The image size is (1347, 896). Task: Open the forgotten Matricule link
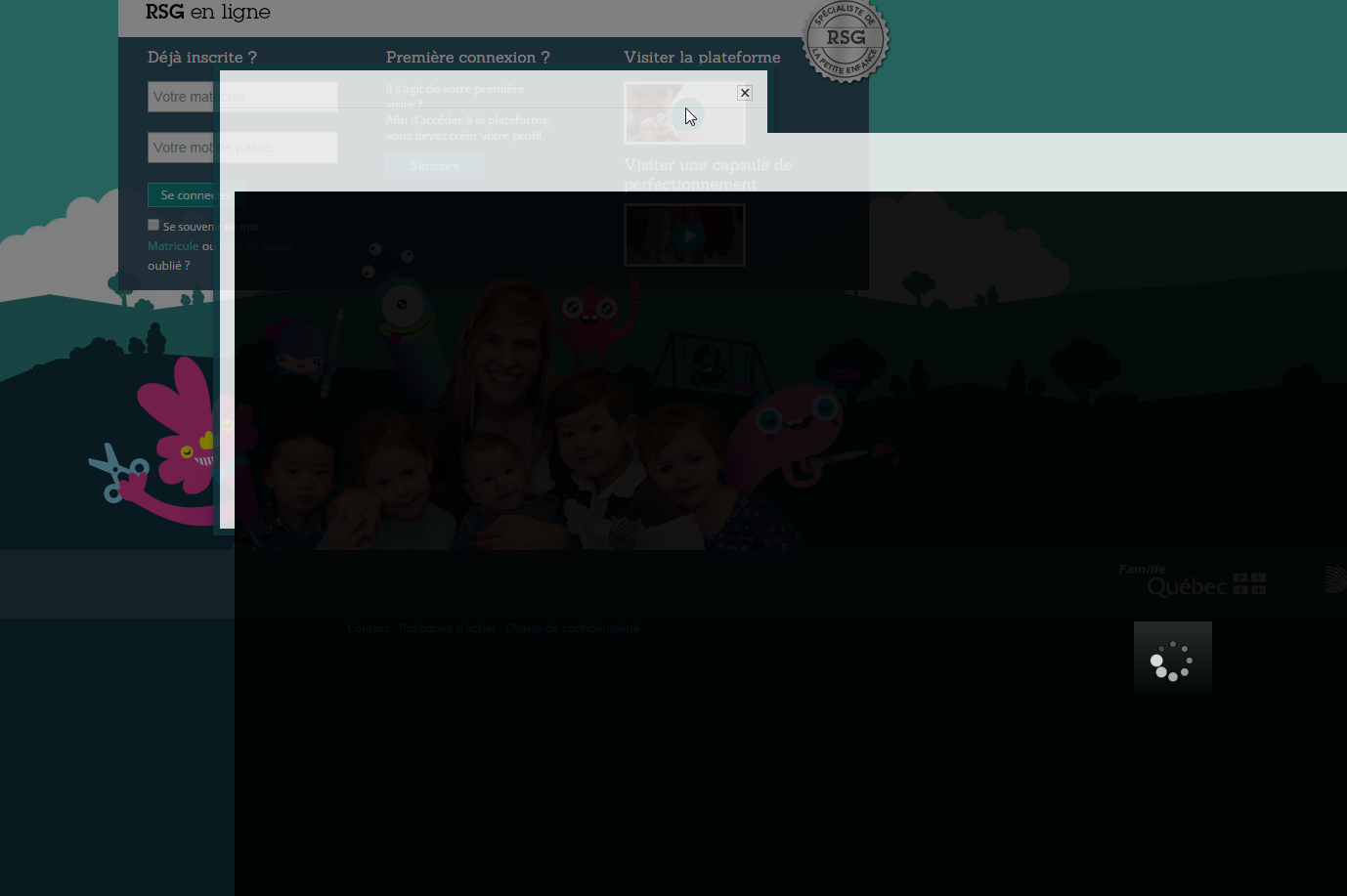click(173, 246)
